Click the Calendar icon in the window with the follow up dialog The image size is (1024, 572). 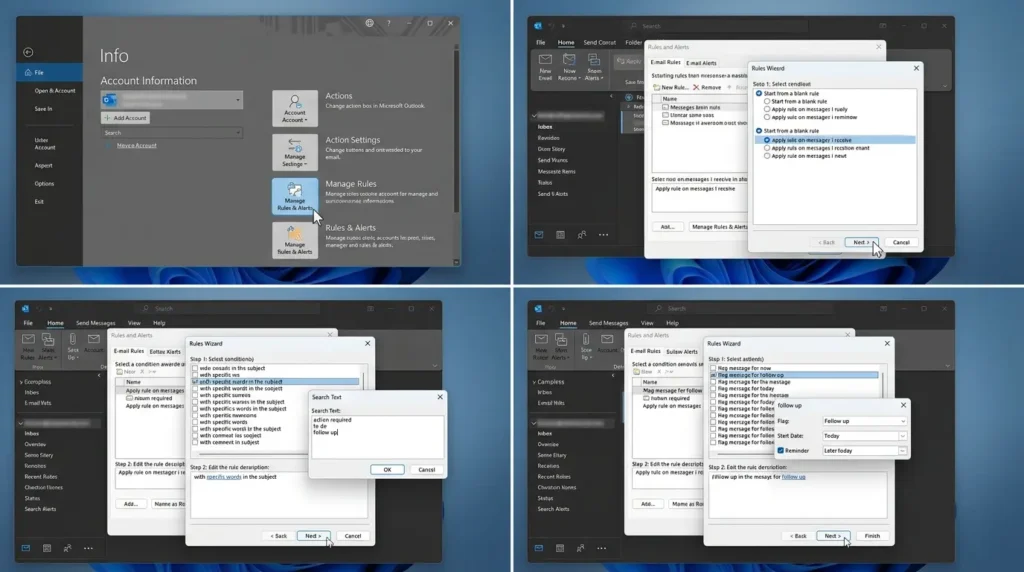[560, 548]
